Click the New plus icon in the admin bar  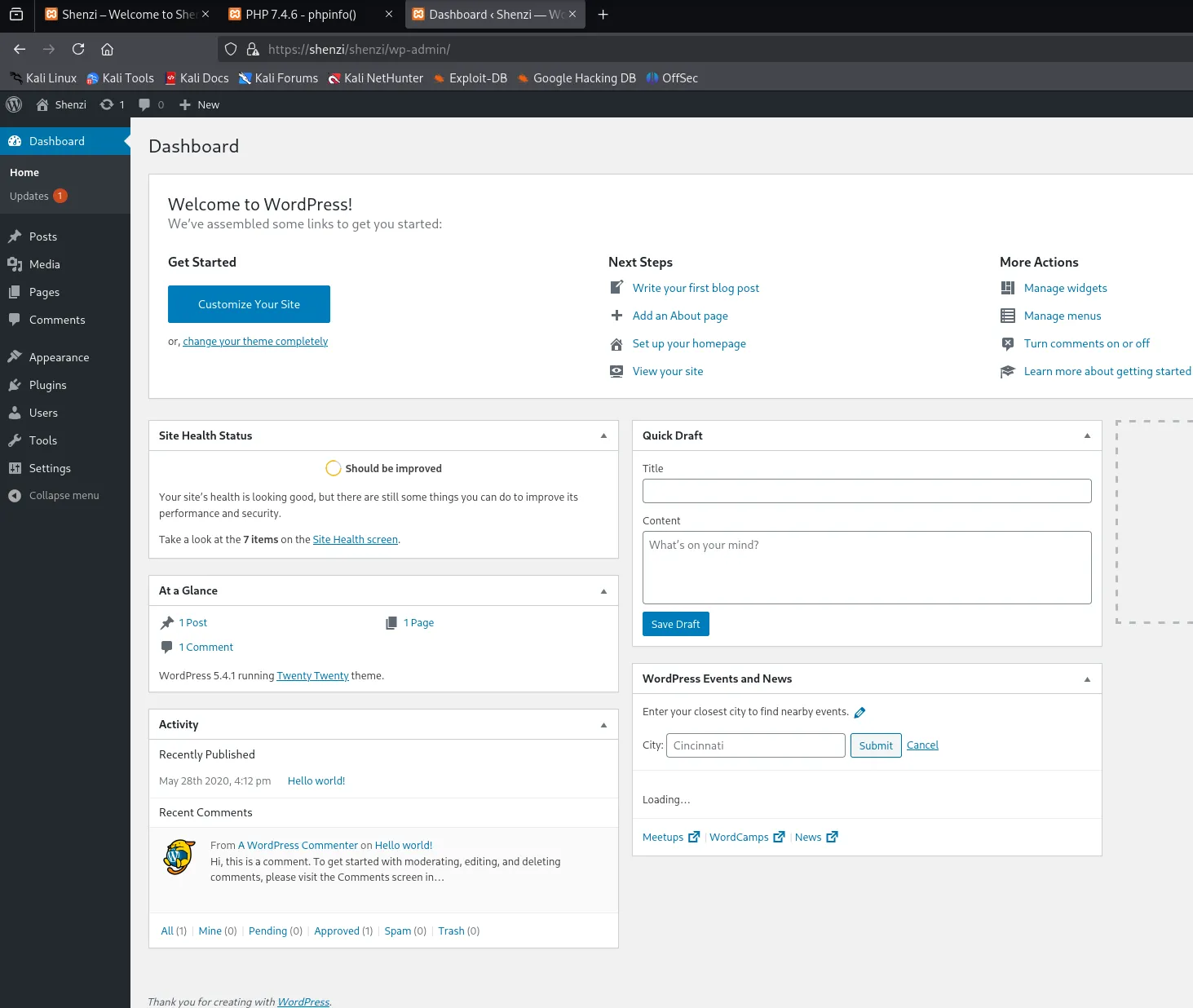click(x=185, y=104)
